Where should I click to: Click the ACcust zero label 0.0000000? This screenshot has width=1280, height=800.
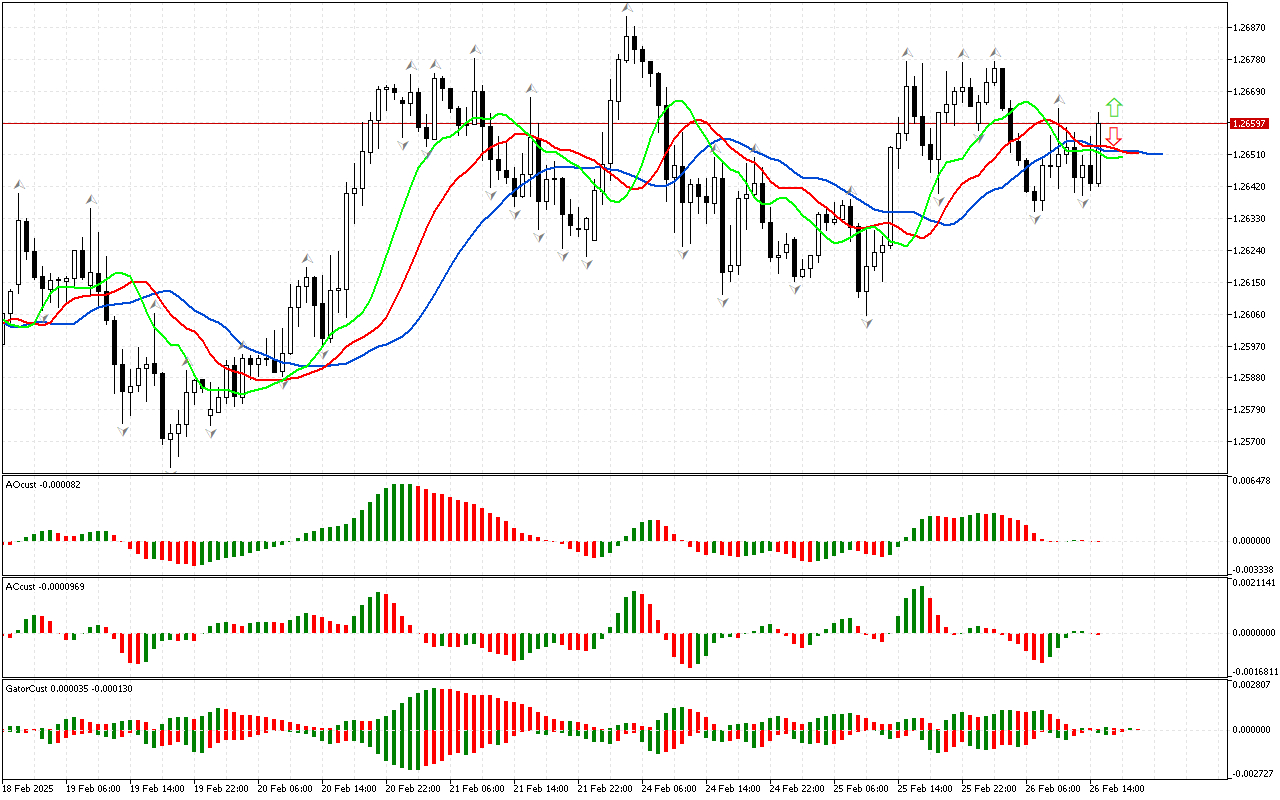(x=1254, y=633)
